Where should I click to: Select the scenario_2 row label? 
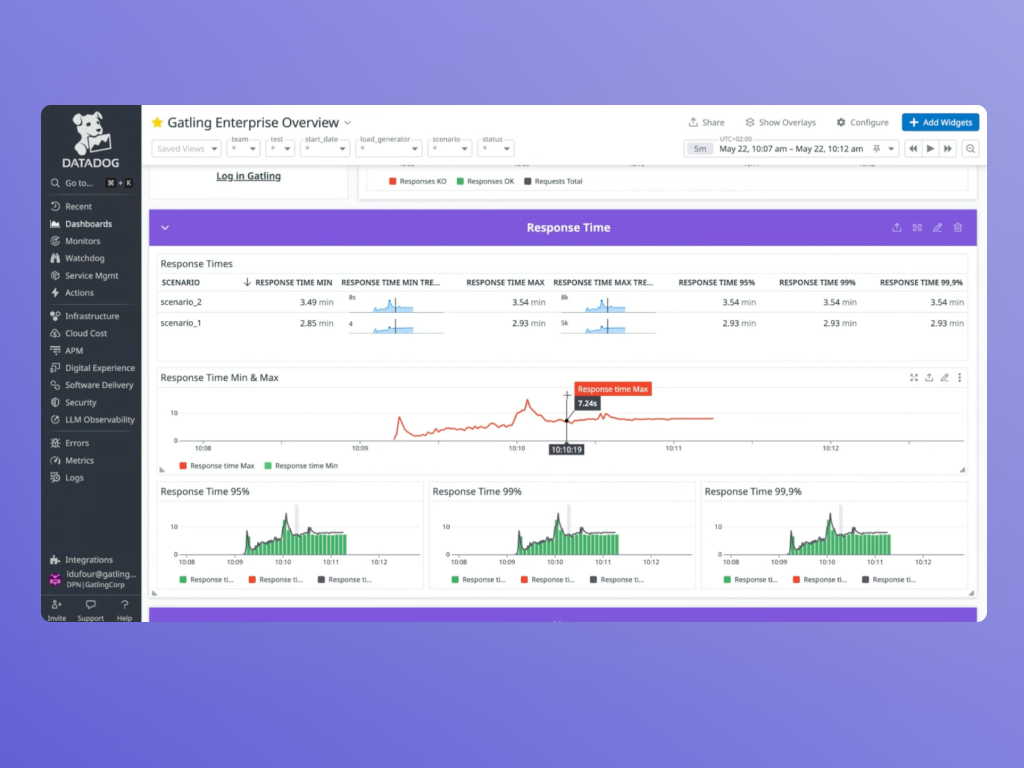181,302
